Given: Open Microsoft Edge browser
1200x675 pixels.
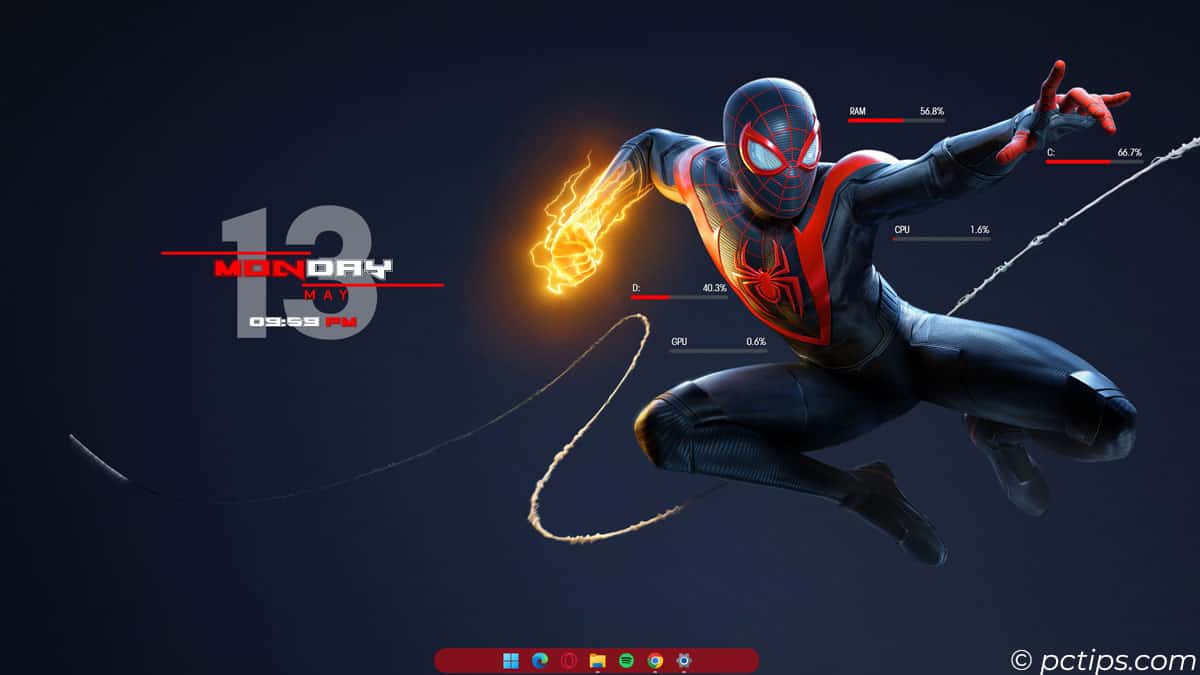Looking at the screenshot, I should click(540, 660).
